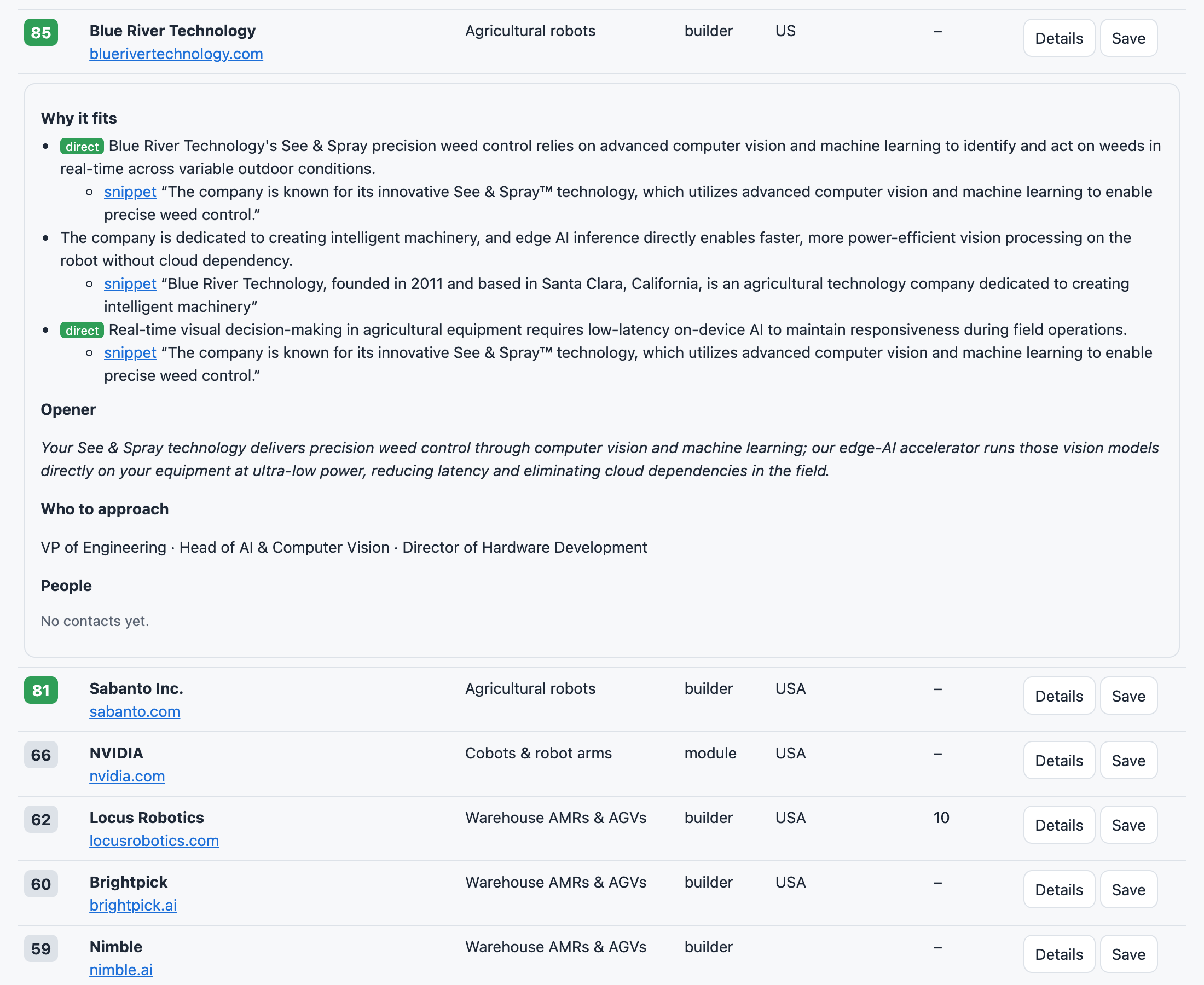Image resolution: width=1204 pixels, height=985 pixels.
Task: Visit the sabanto.com link
Action: [x=135, y=711]
